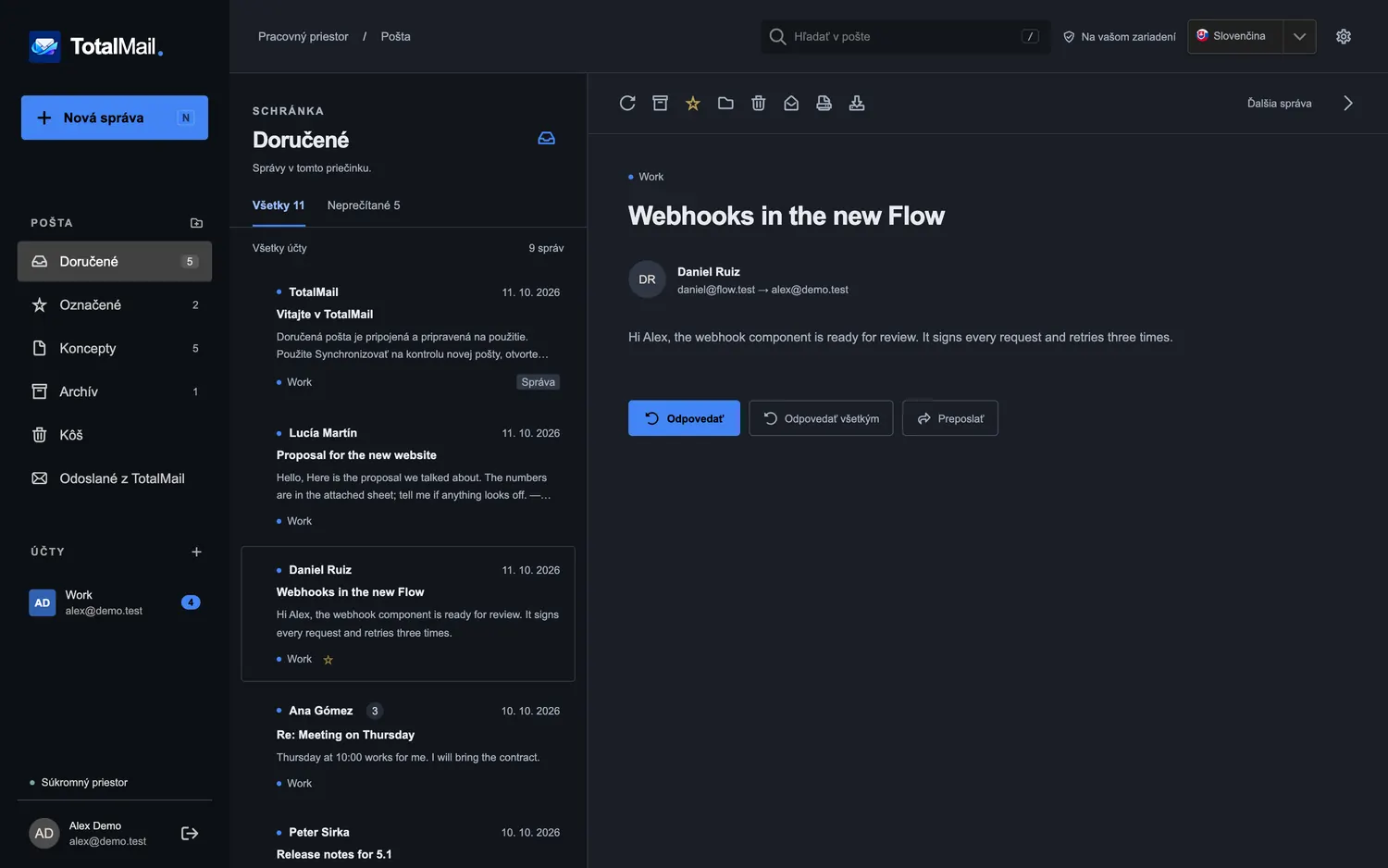The width and height of the screenshot is (1388, 868).
Task: Refresh the open message
Action: 627,104
